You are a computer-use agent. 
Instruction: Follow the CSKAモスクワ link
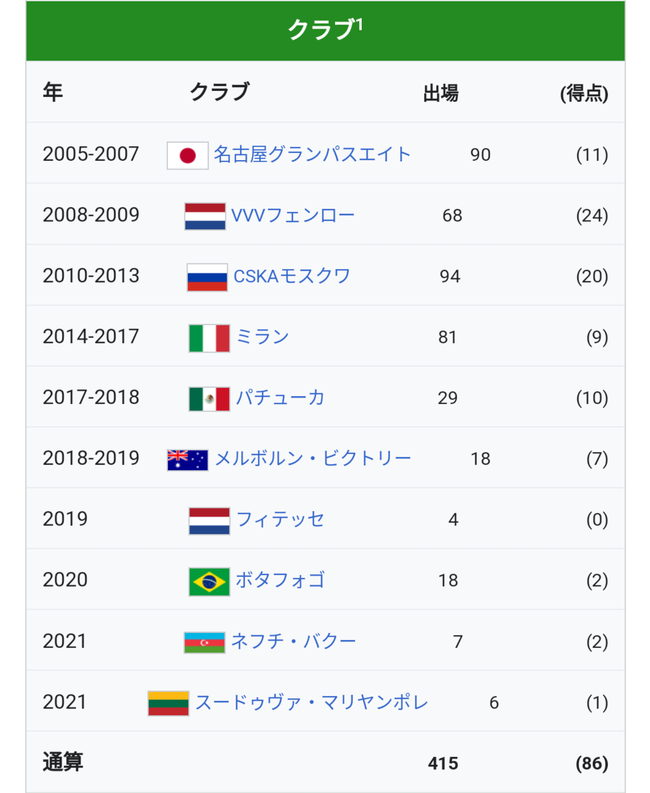point(292,276)
